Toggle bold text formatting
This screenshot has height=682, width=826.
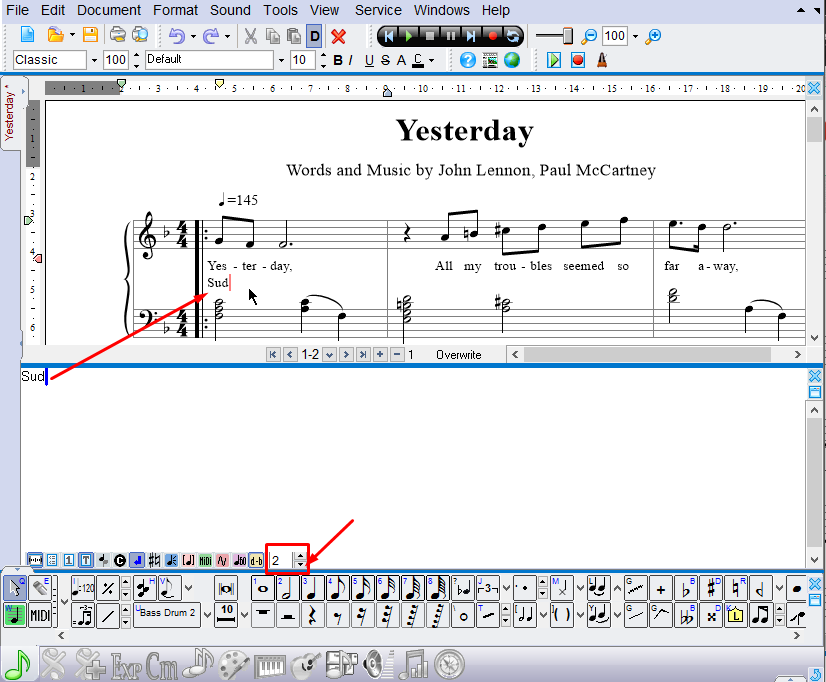(338, 60)
